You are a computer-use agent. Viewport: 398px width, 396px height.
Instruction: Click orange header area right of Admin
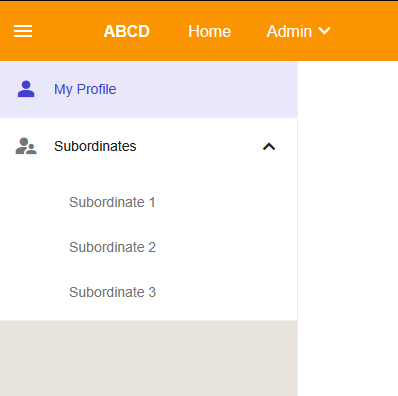[x=364, y=31]
